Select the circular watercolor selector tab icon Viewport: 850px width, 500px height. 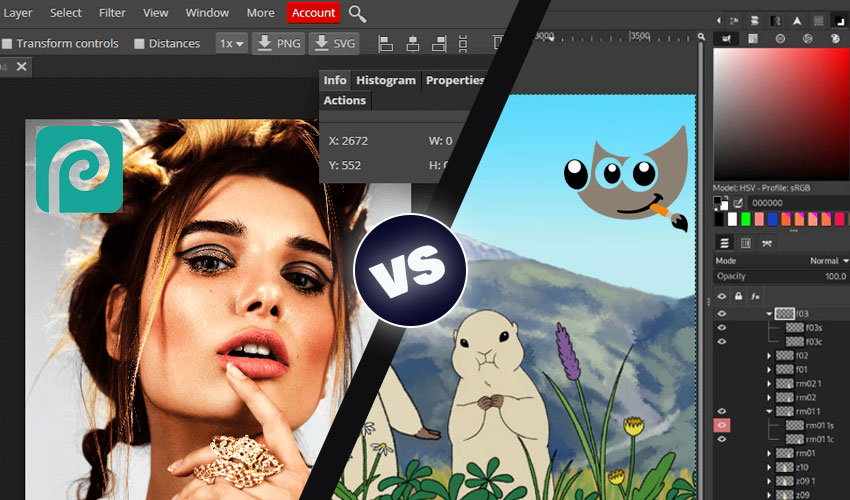780,39
